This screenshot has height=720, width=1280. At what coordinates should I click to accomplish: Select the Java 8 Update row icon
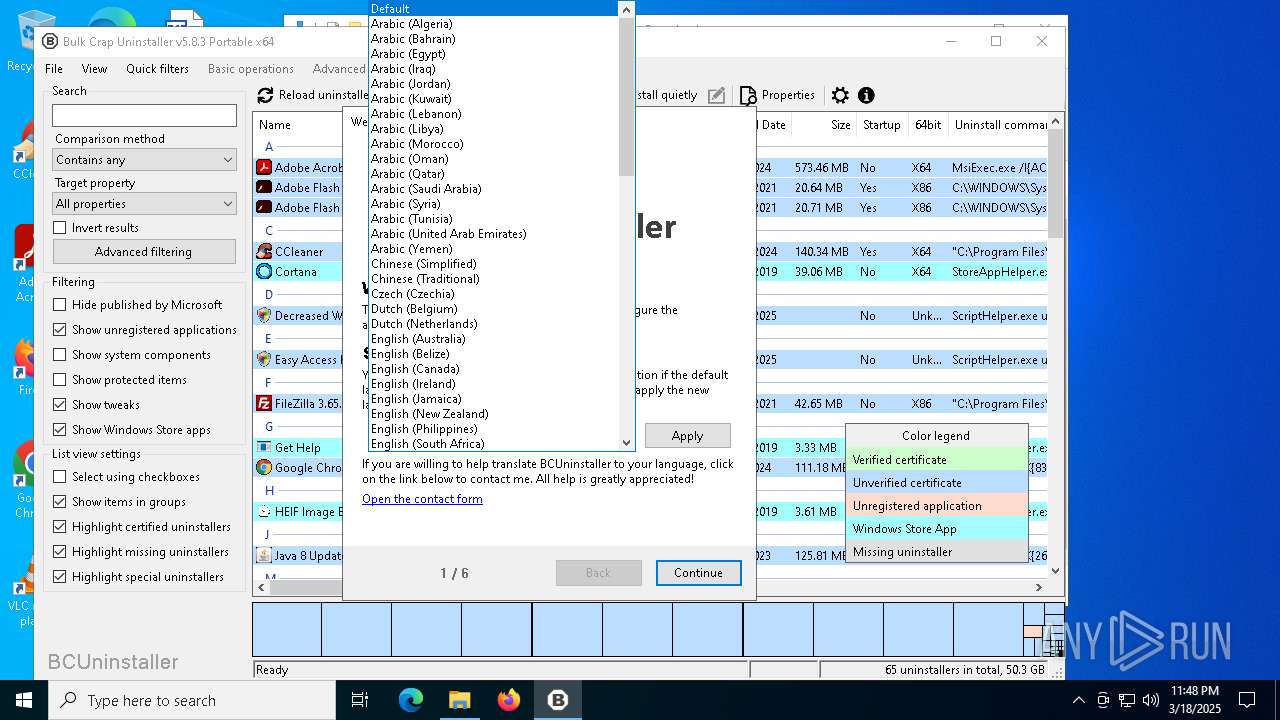(264, 556)
